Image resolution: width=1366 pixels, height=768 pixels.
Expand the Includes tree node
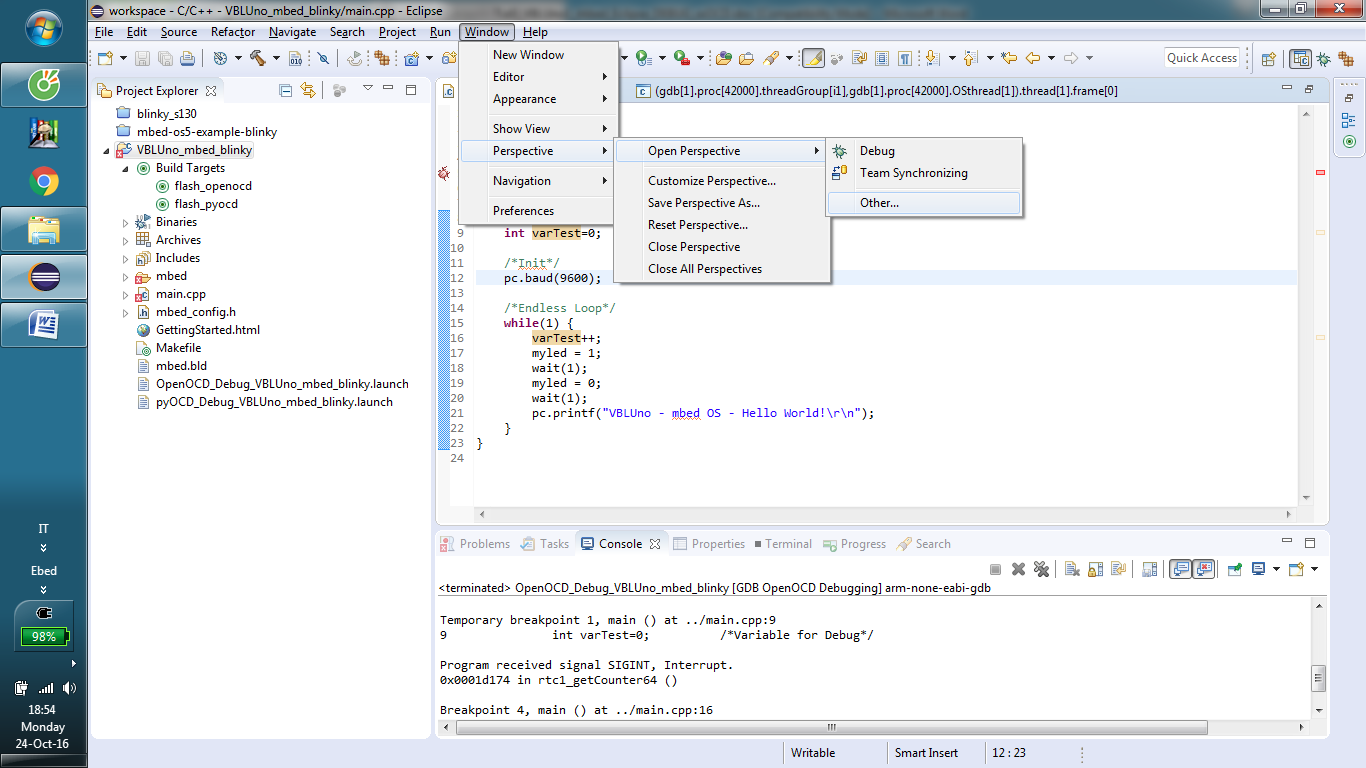tap(126, 258)
